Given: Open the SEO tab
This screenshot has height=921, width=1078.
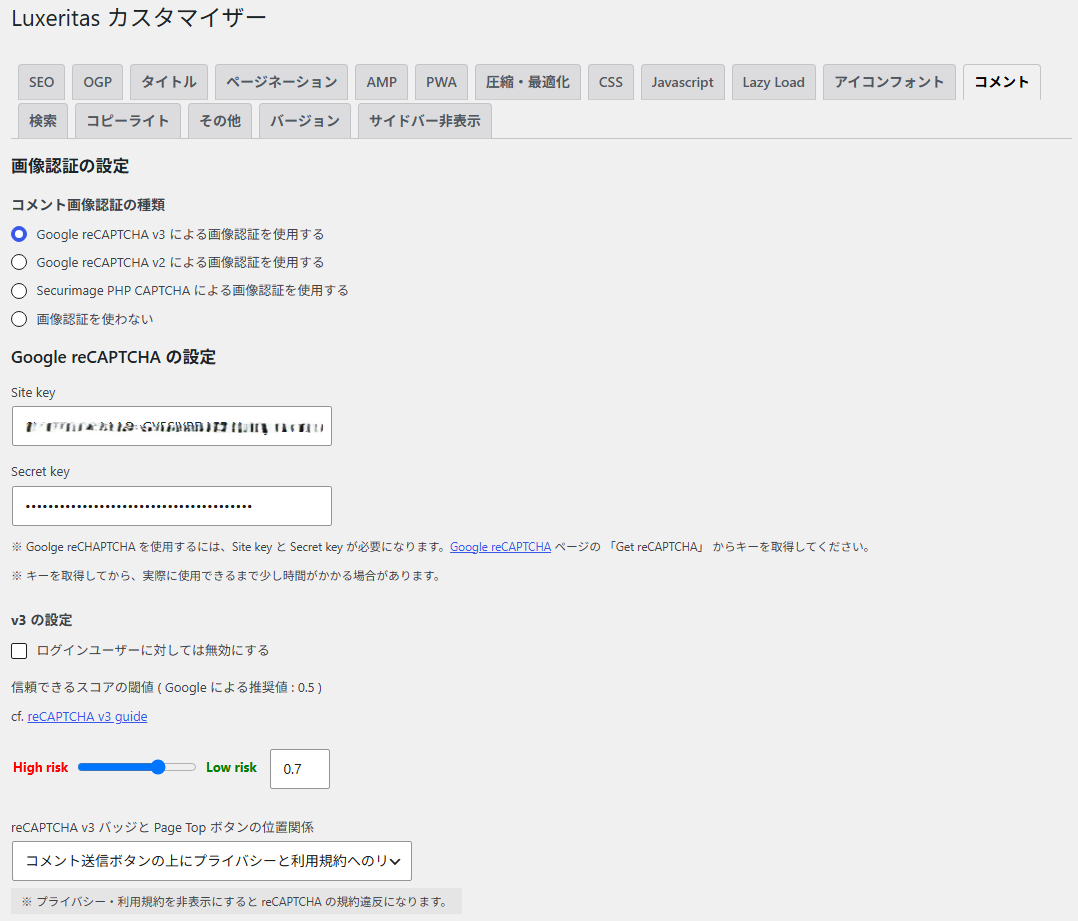Looking at the screenshot, I should pyautogui.click(x=41, y=82).
